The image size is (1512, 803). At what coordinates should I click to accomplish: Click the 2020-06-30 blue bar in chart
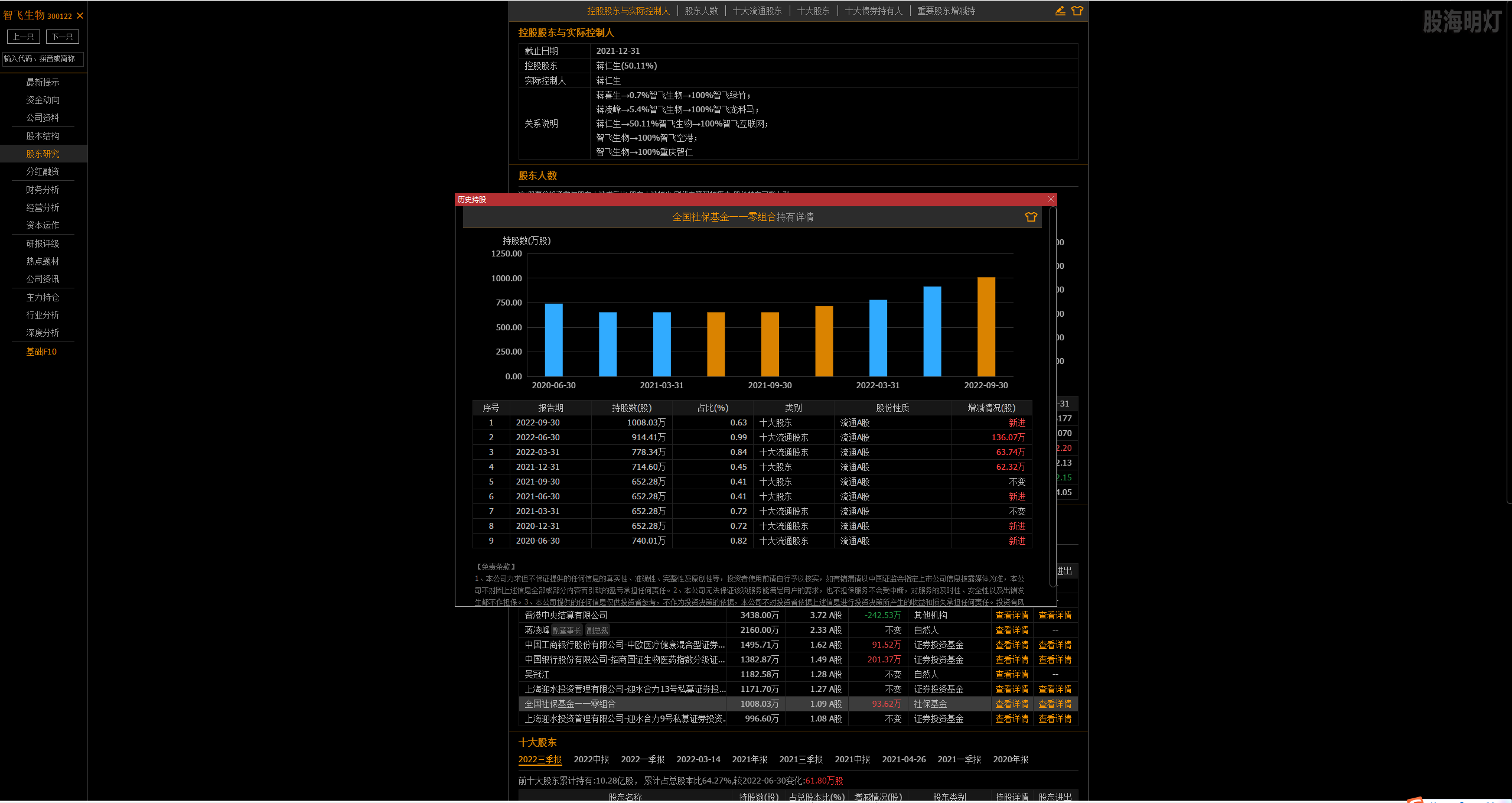click(553, 340)
